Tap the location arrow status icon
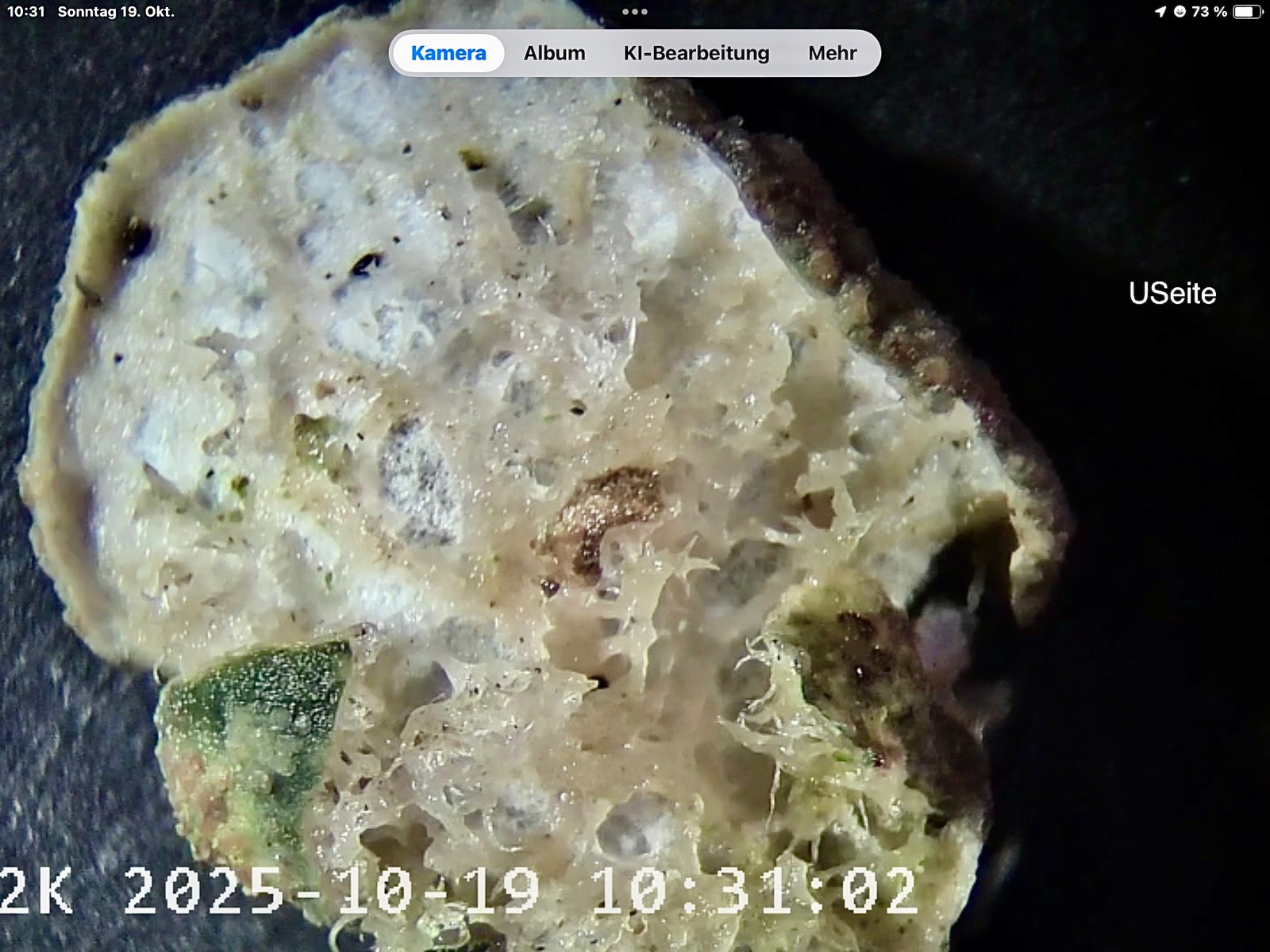The height and width of the screenshot is (952, 1270). 1160,12
